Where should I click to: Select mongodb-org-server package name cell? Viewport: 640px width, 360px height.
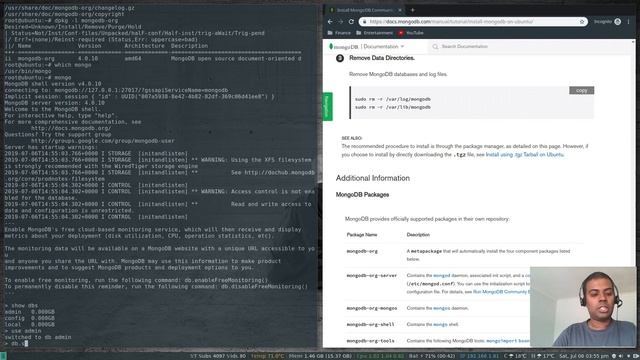click(x=371, y=276)
